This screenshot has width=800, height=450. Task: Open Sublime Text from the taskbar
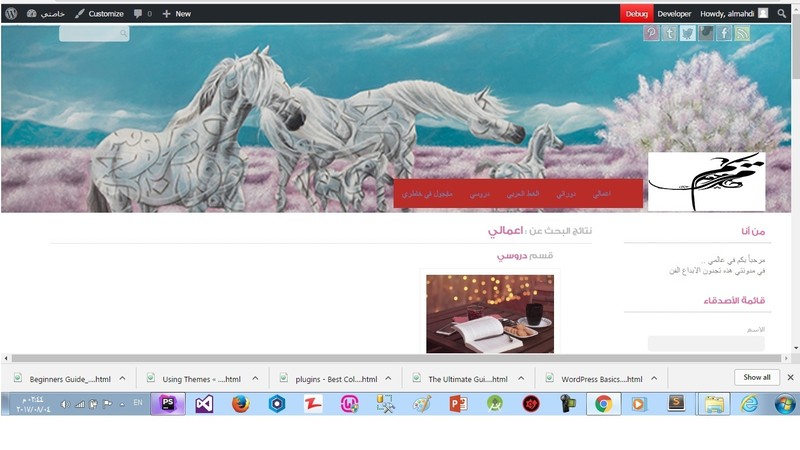click(x=677, y=404)
